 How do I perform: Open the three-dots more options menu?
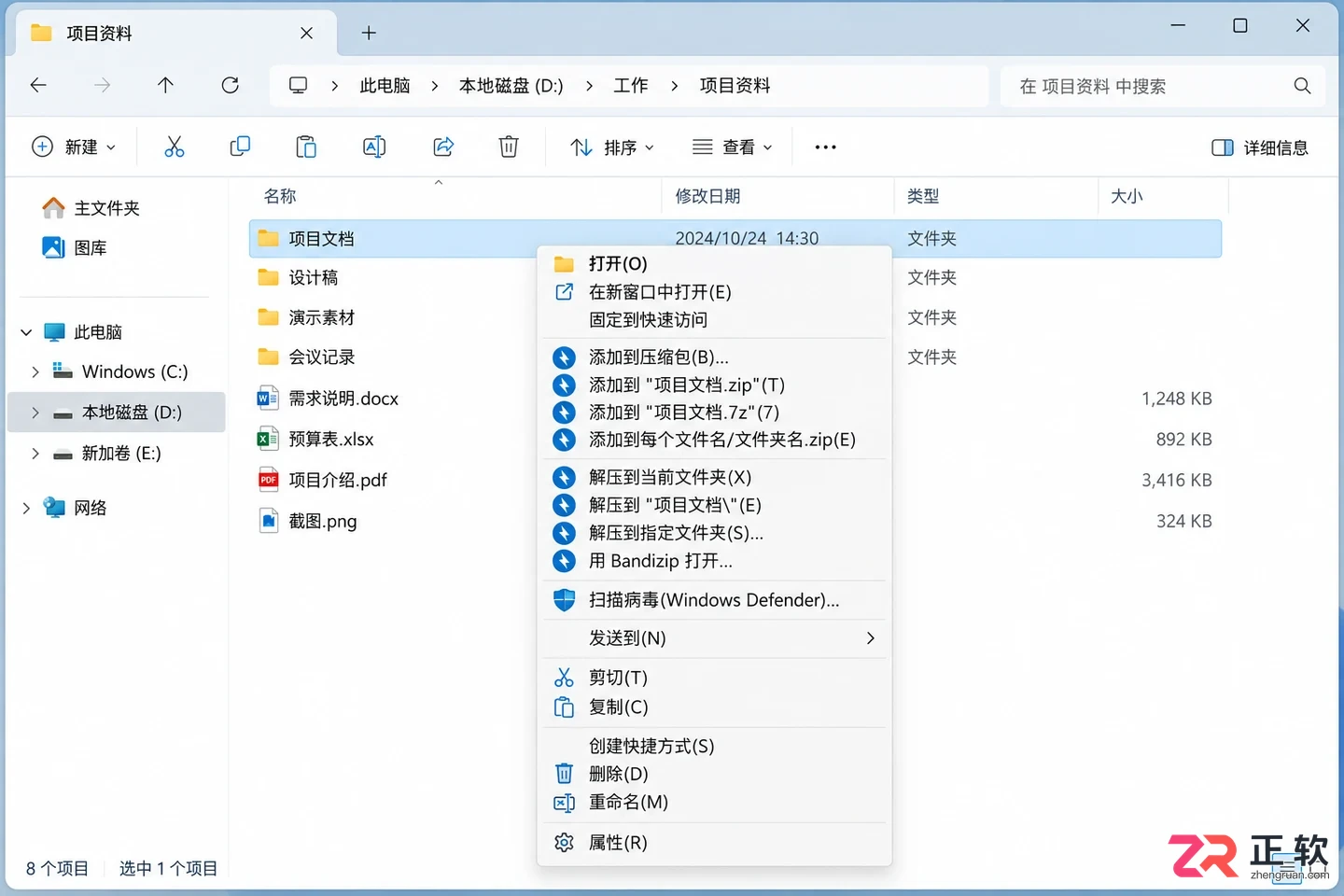(825, 147)
